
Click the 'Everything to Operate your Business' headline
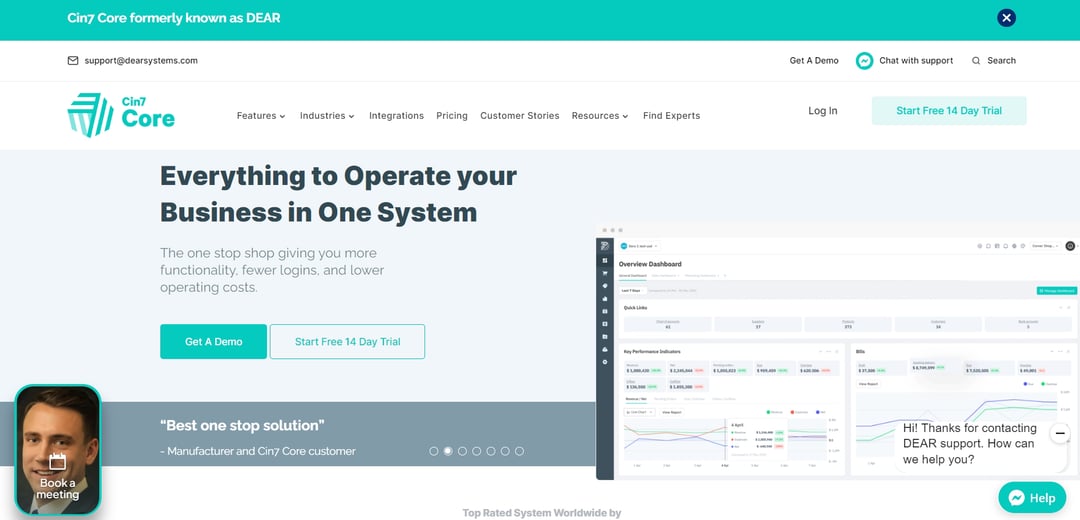click(338, 194)
